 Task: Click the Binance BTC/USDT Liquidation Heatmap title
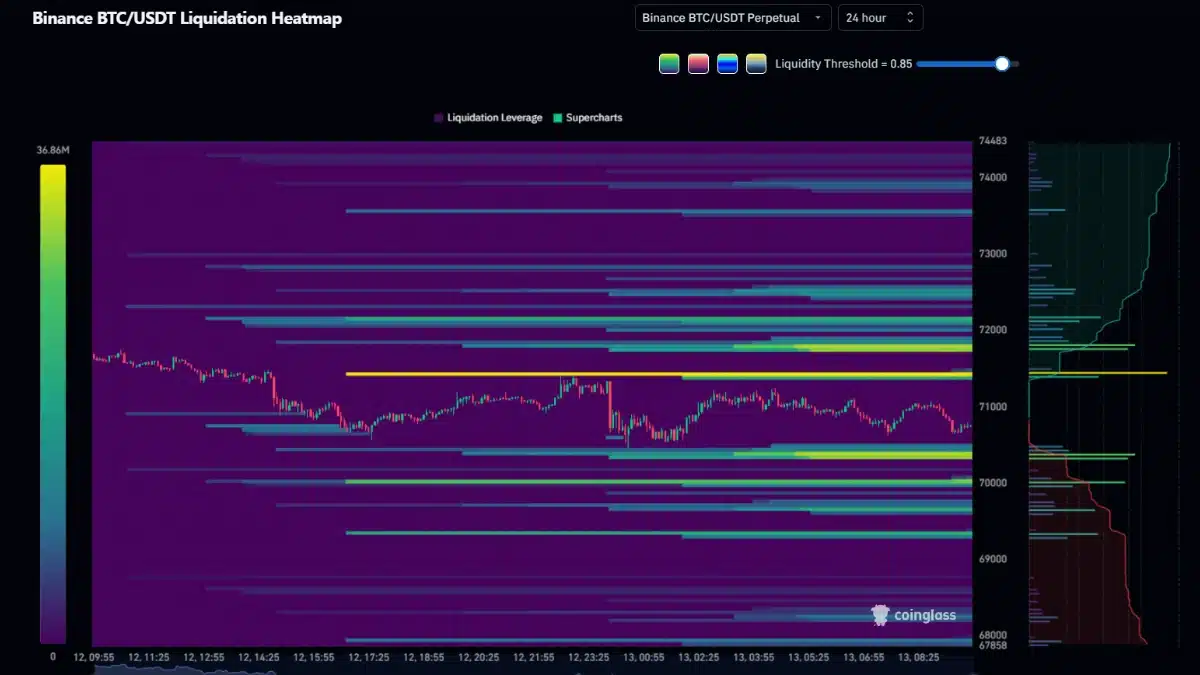(x=187, y=18)
